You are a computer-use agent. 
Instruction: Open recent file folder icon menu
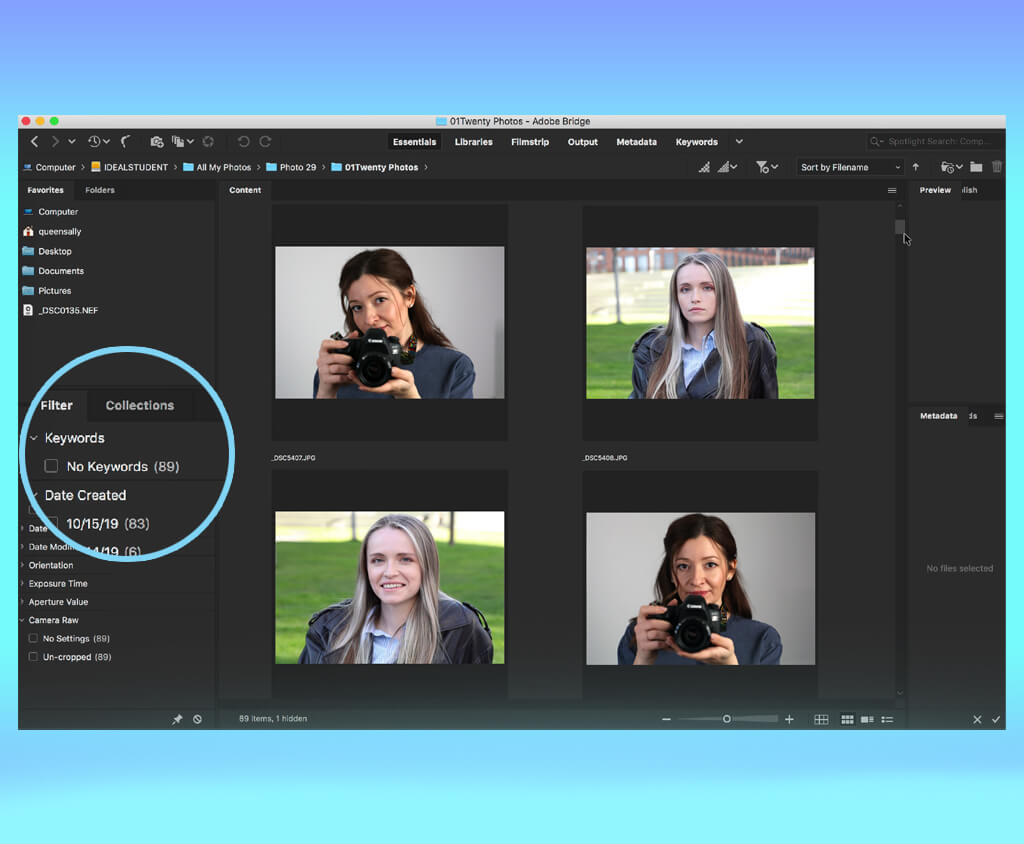[952, 167]
